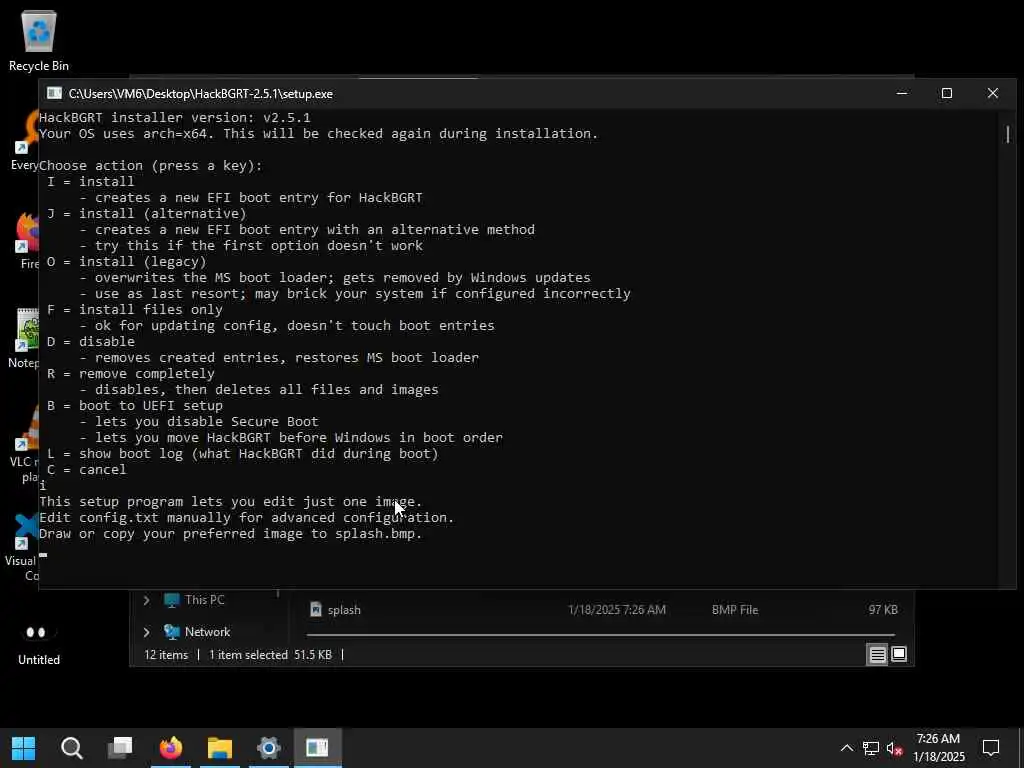The width and height of the screenshot is (1024, 768).
Task: Maximize the setup.exe console window
Action: (x=947, y=93)
